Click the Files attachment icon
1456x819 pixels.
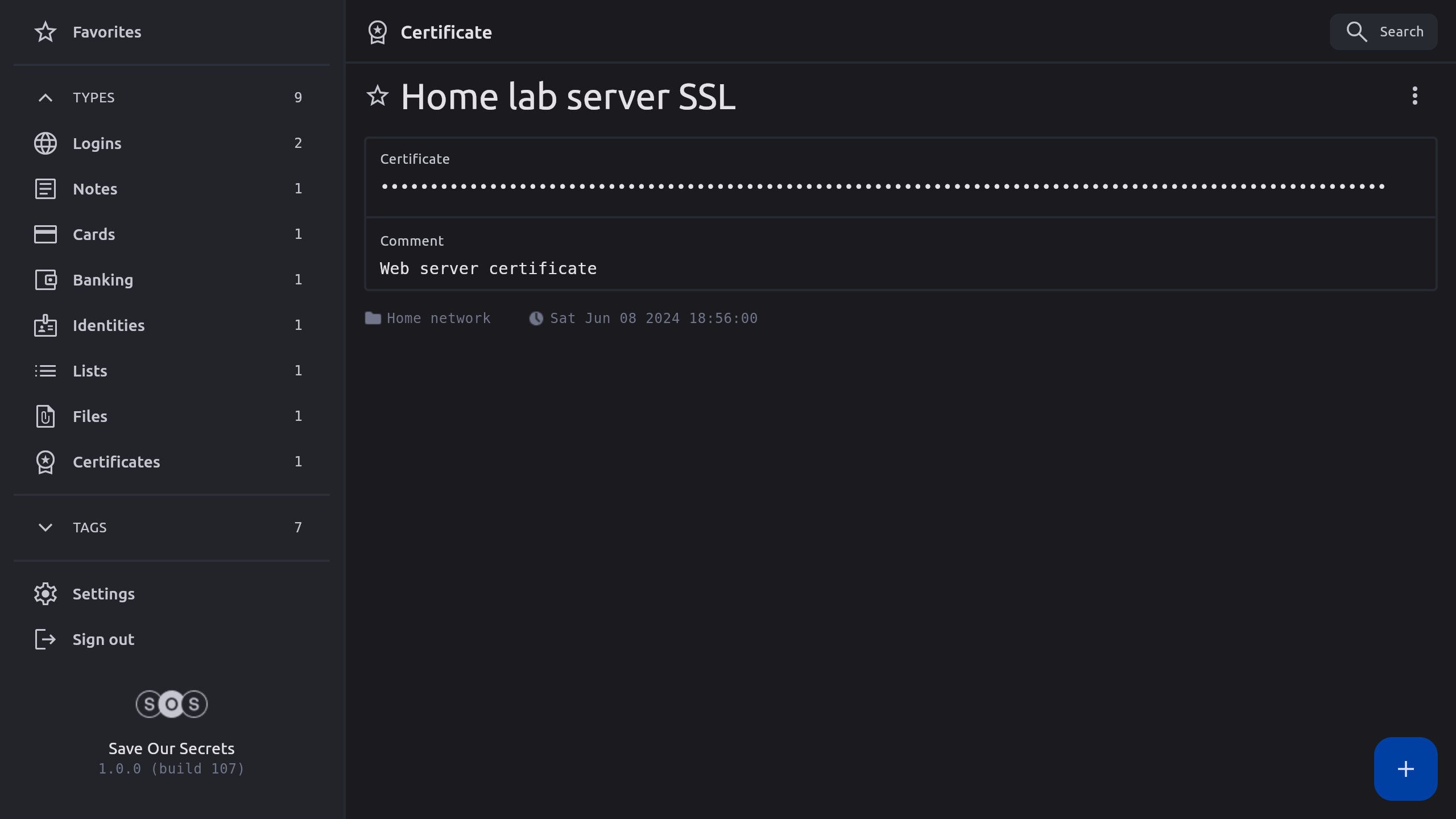point(45,416)
